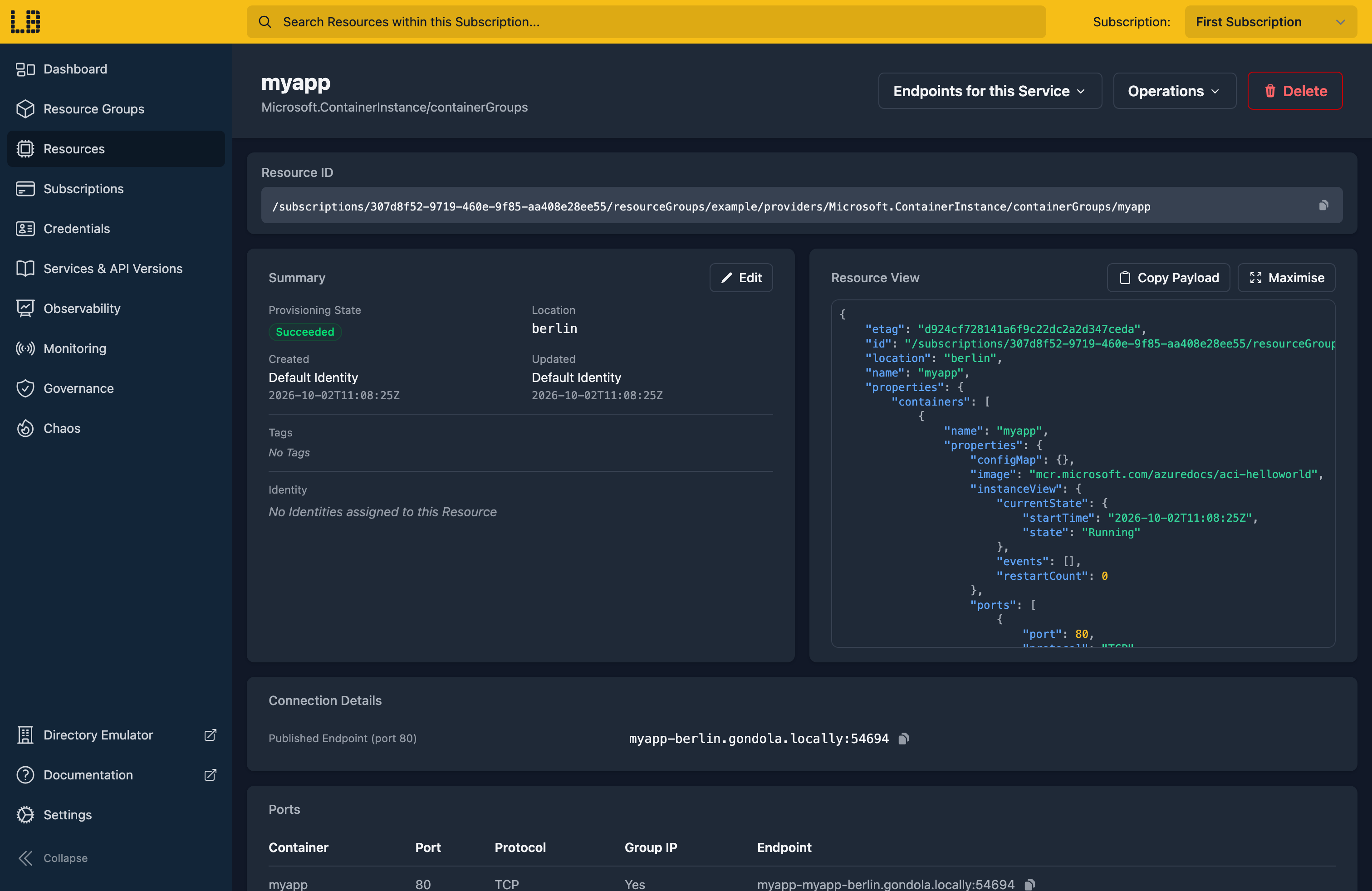Click the Dashboard icon in sidebar
1372x891 pixels.
25,69
